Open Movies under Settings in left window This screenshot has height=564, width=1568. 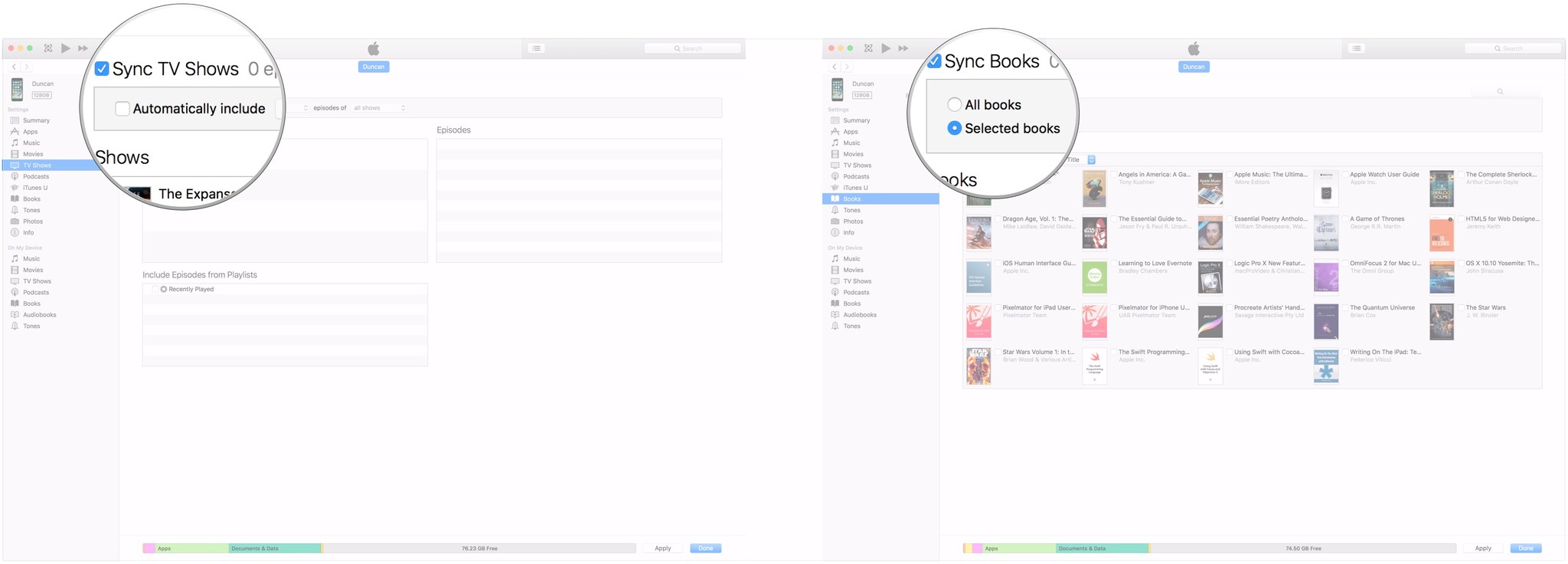[33, 154]
